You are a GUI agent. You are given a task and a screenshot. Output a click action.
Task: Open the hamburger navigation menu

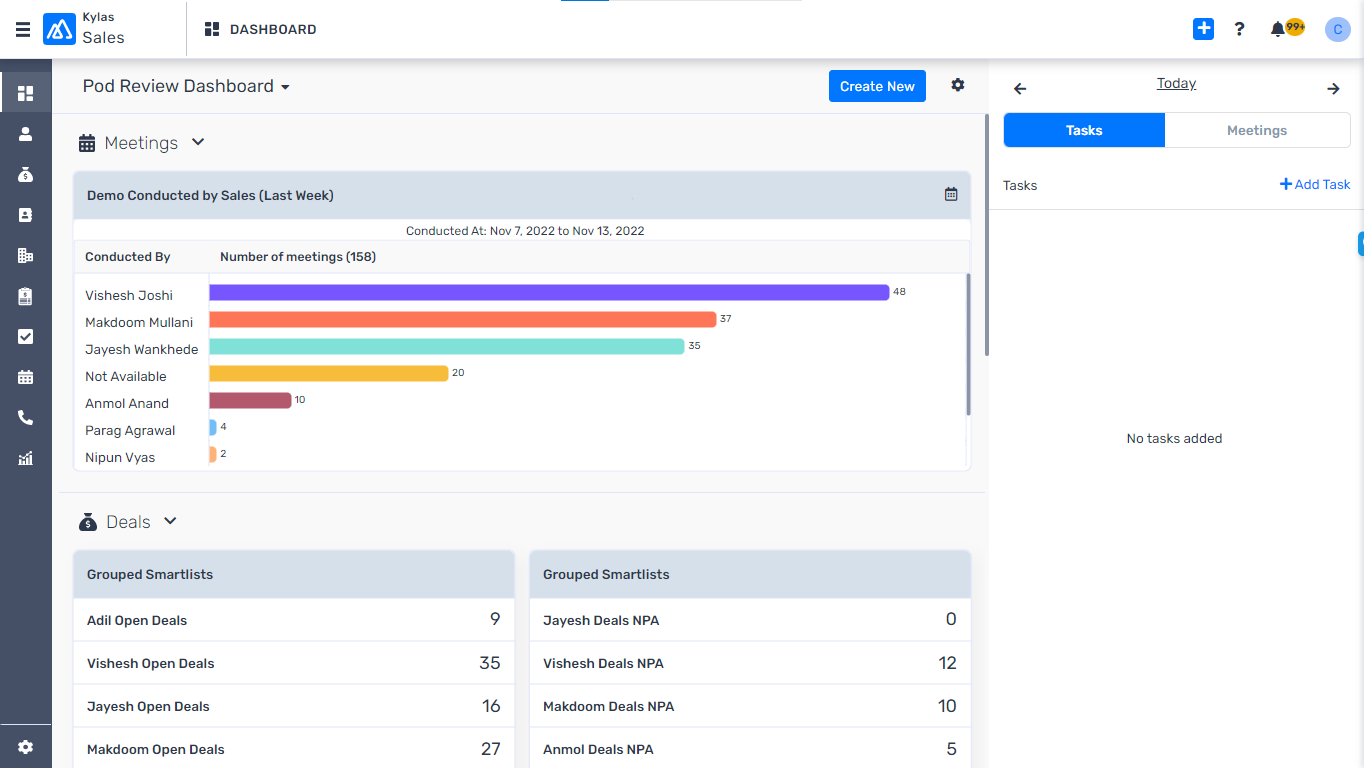click(x=22, y=29)
